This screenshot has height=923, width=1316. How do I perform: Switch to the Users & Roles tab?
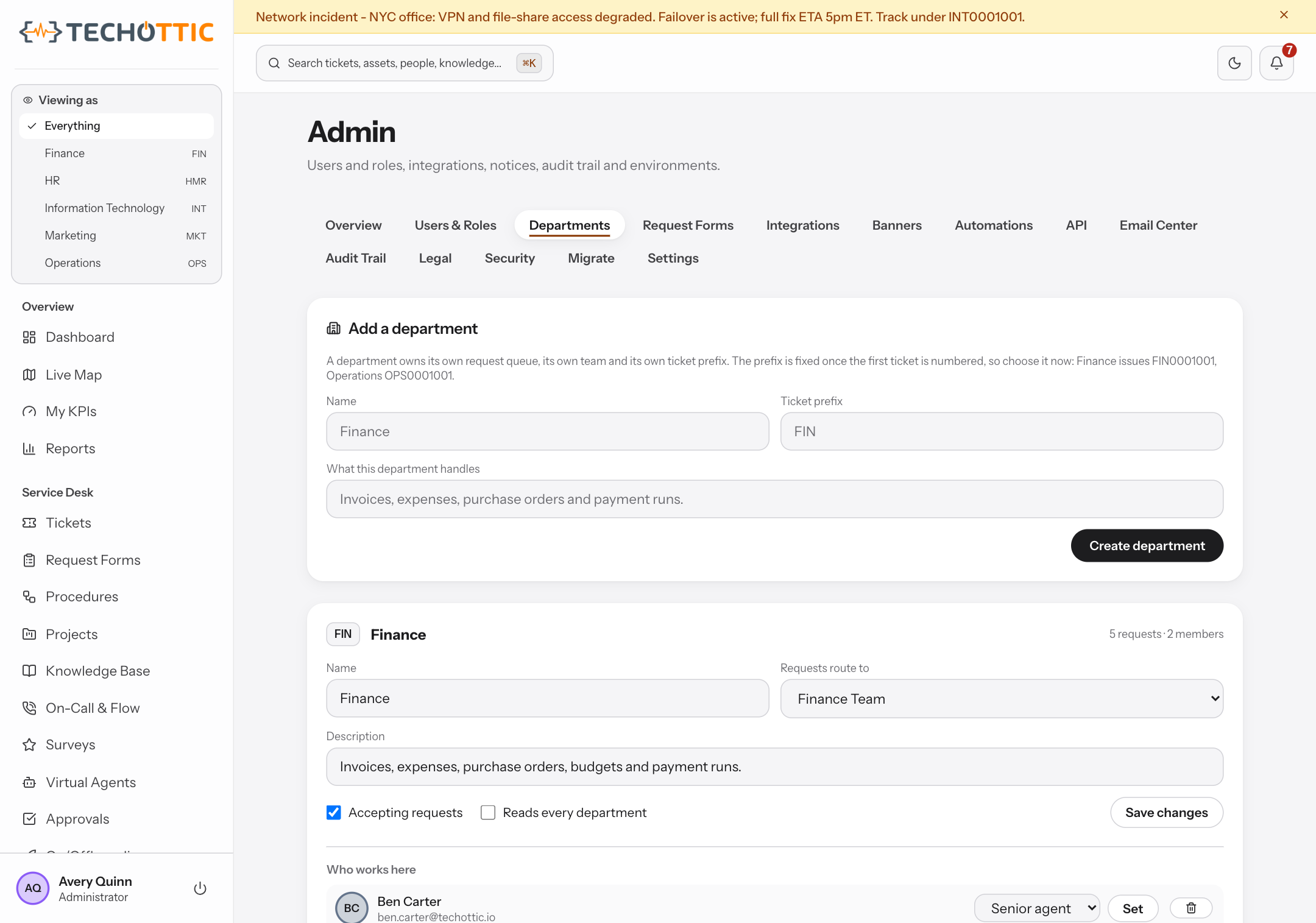[456, 225]
